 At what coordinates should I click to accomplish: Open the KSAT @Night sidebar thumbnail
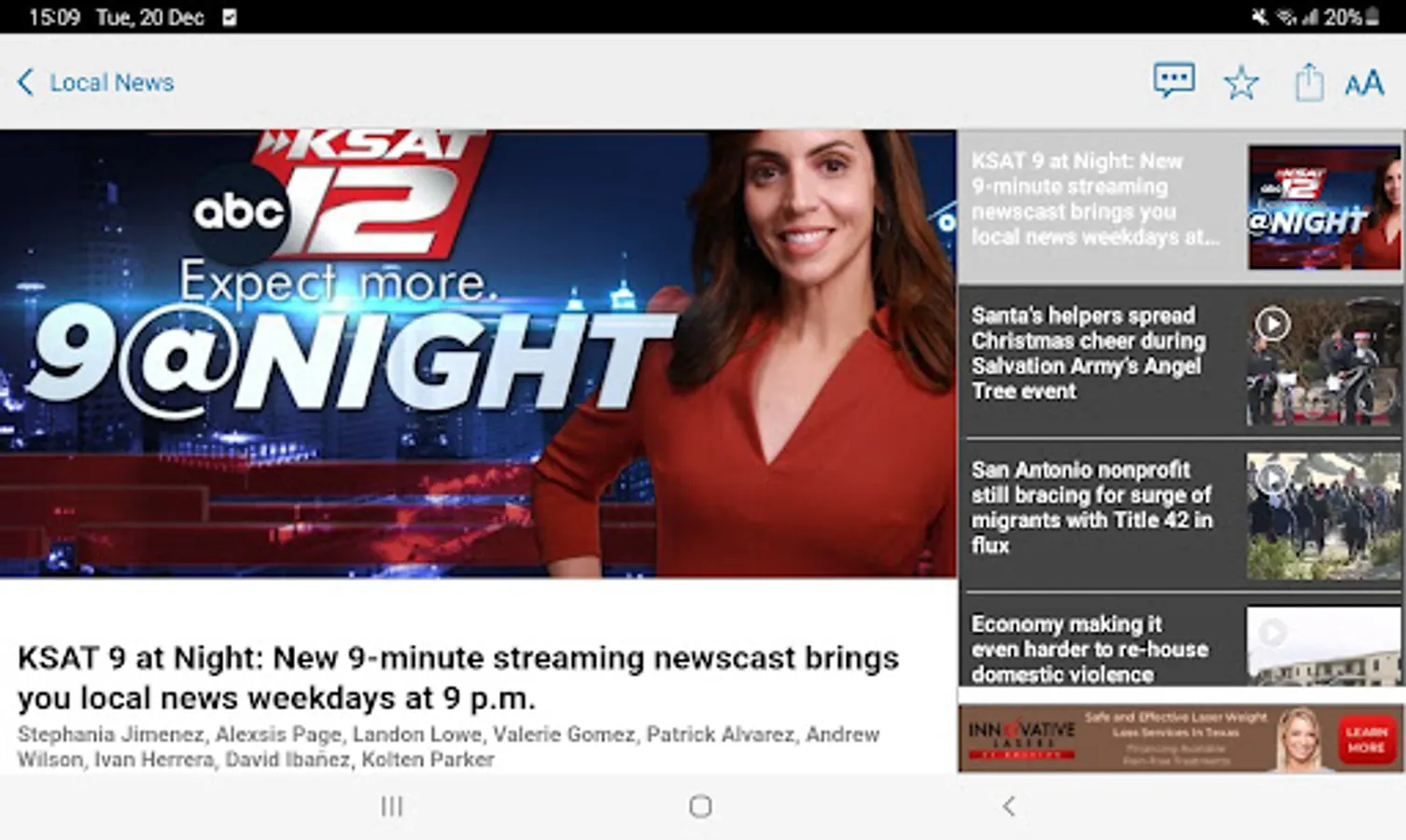[x=1324, y=207]
